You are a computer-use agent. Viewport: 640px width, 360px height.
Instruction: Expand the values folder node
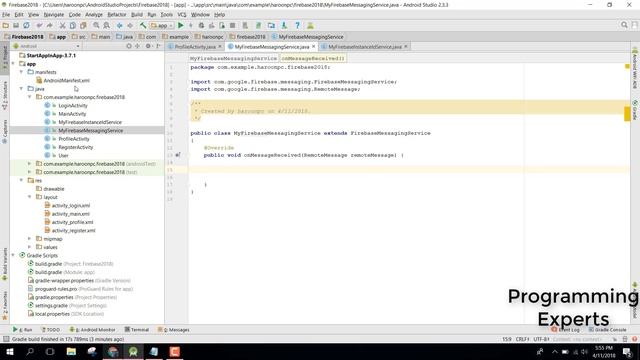pos(29,247)
